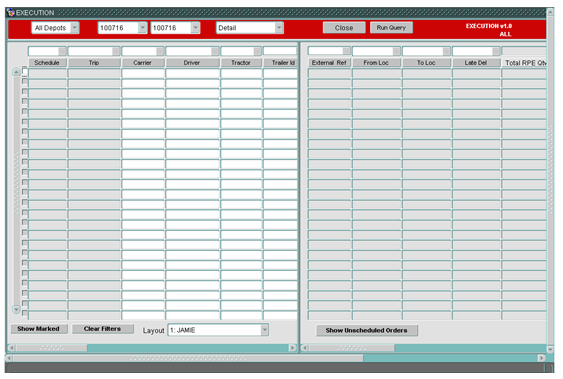Click the left panel's horizontal scrollbar thumb
Image resolution: width=563 pixels, height=379 pixels.
(51, 347)
